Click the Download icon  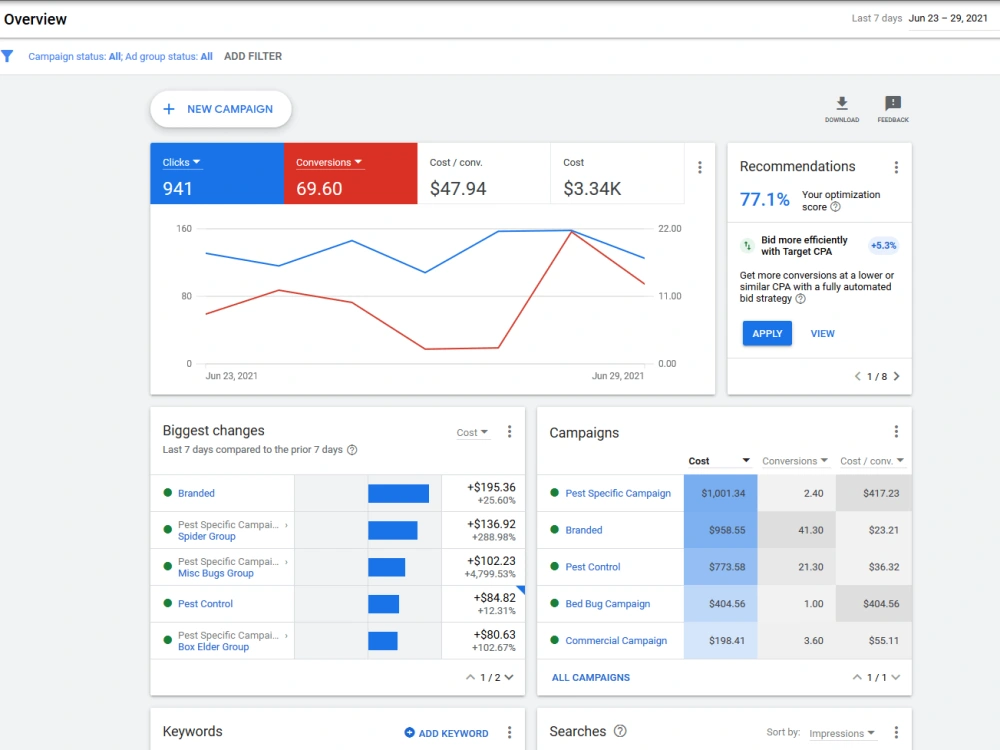pos(842,103)
